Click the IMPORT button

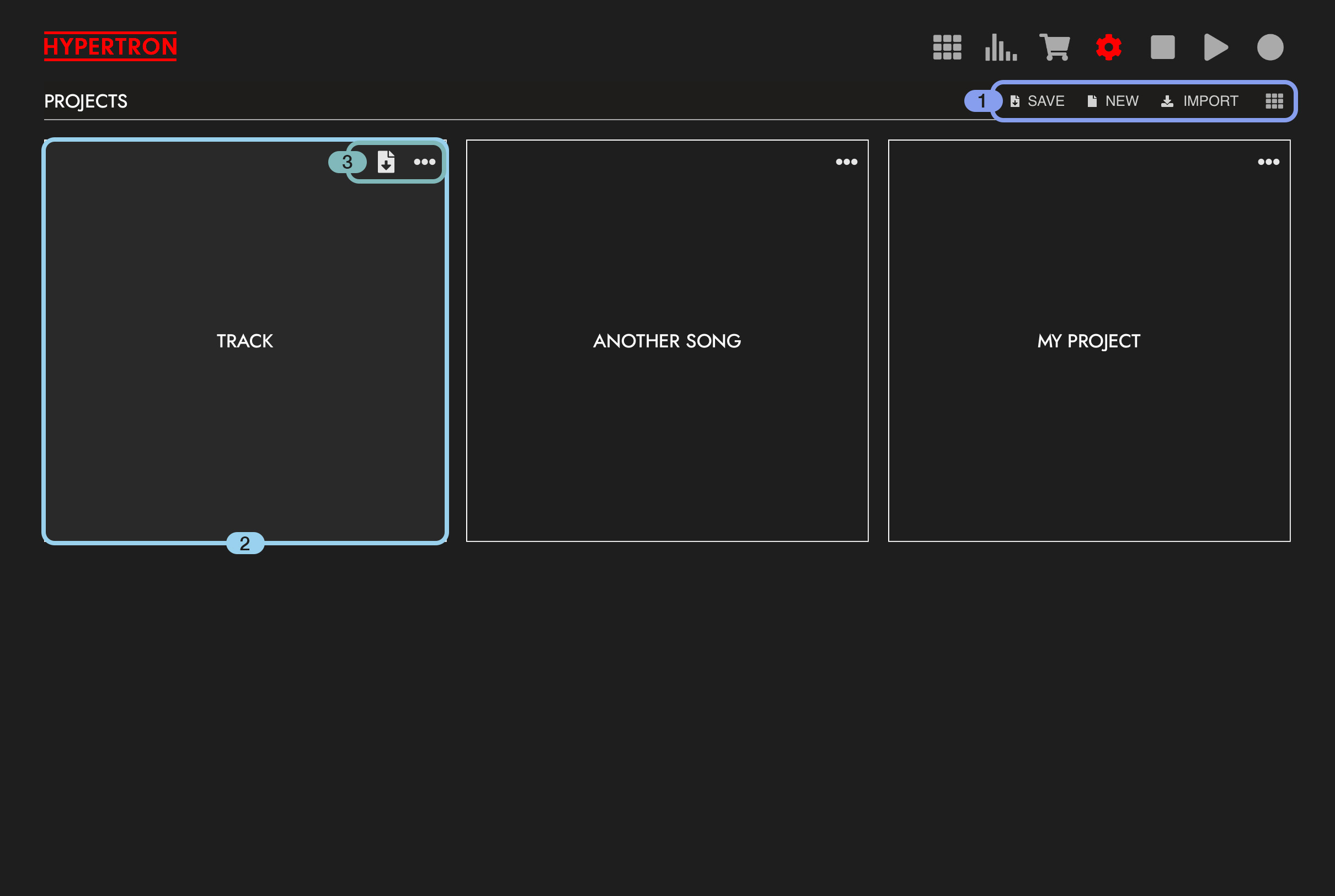pyautogui.click(x=1199, y=101)
